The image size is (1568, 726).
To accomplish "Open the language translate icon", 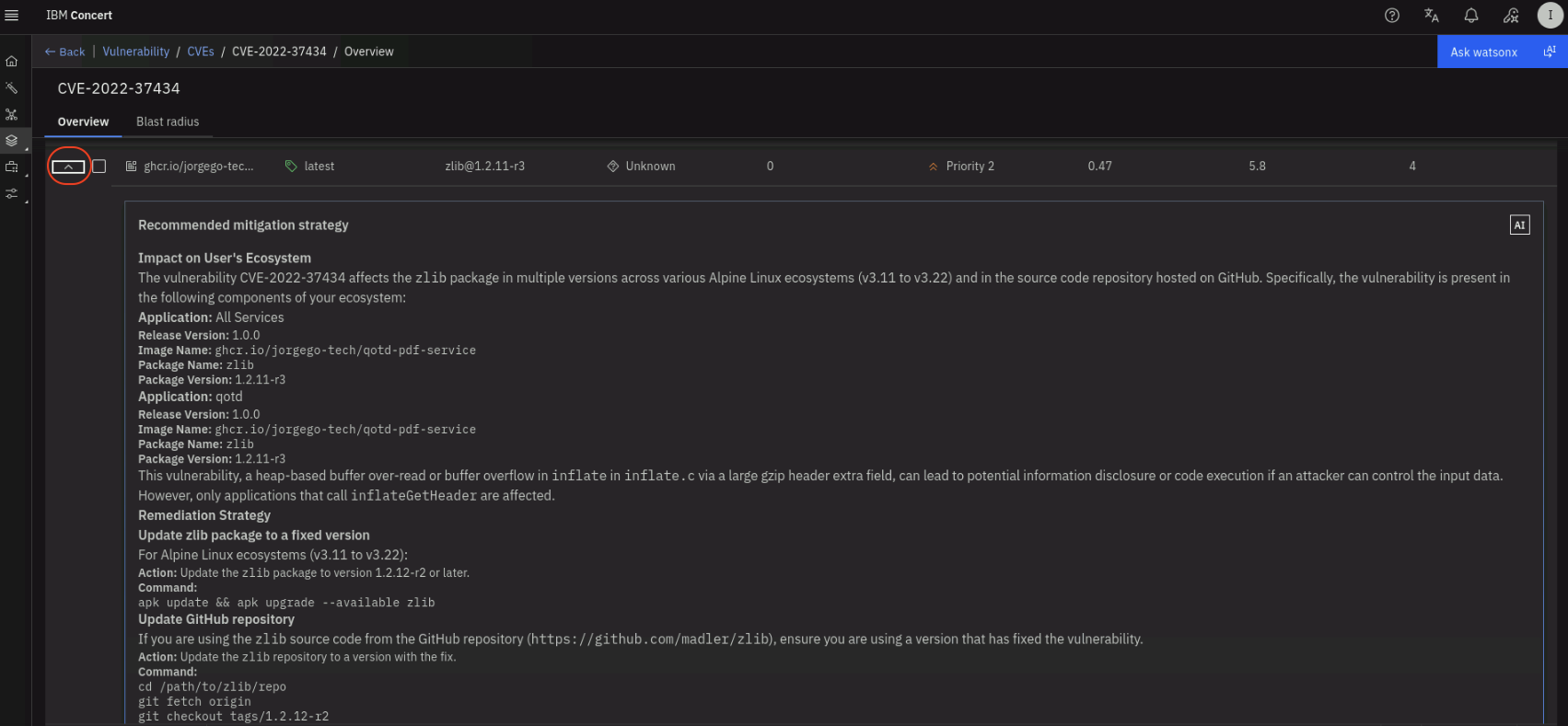I will pyautogui.click(x=1431, y=16).
